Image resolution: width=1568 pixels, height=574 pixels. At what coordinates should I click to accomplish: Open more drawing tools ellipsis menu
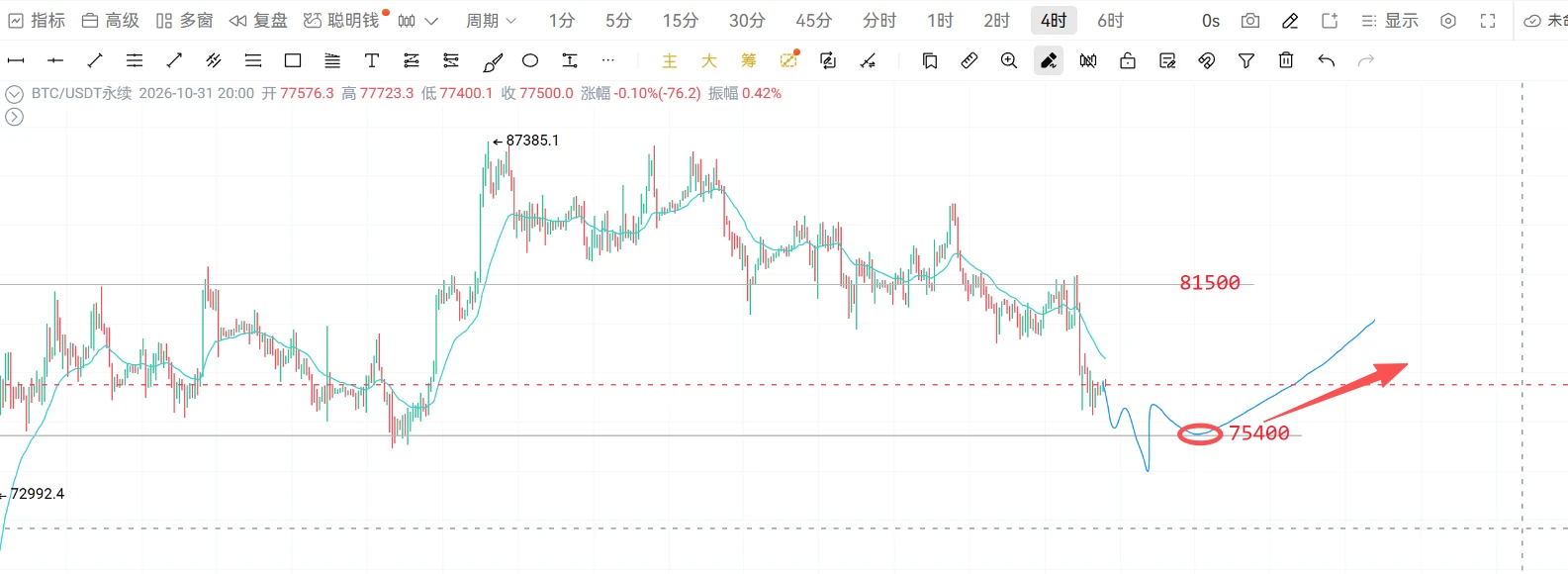(x=608, y=61)
